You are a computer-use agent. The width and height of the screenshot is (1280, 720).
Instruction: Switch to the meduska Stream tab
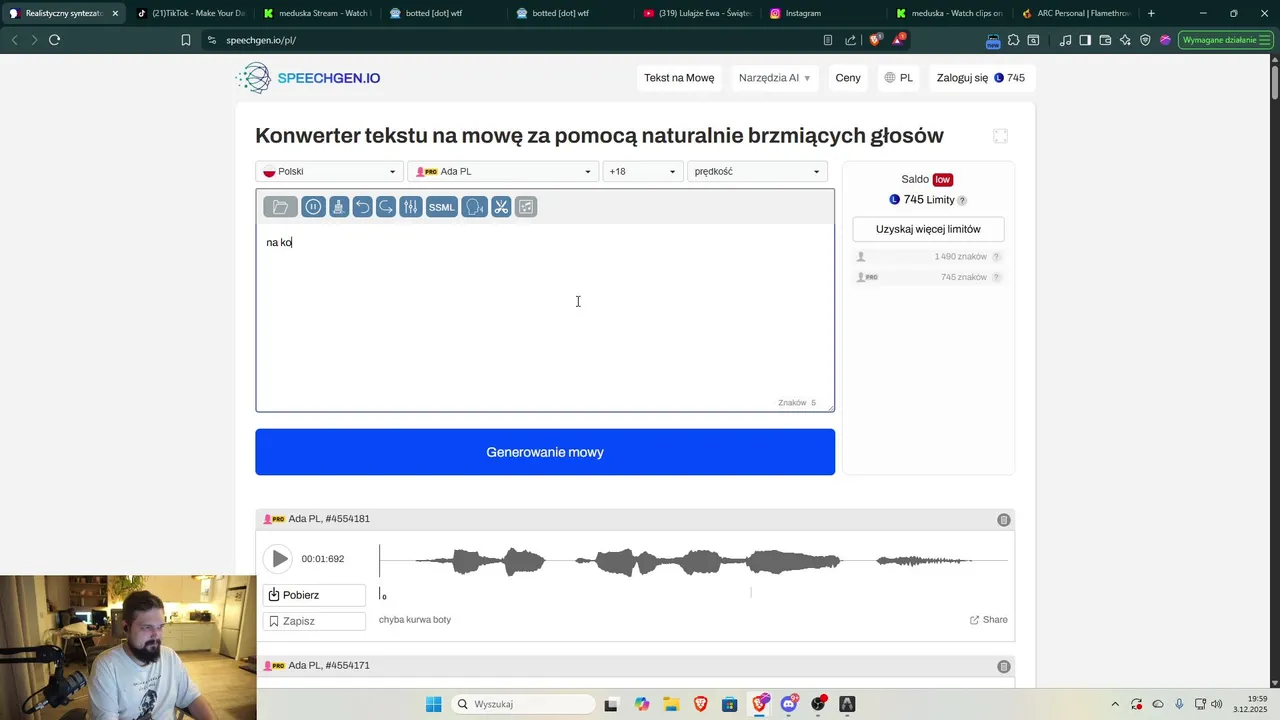point(317,13)
